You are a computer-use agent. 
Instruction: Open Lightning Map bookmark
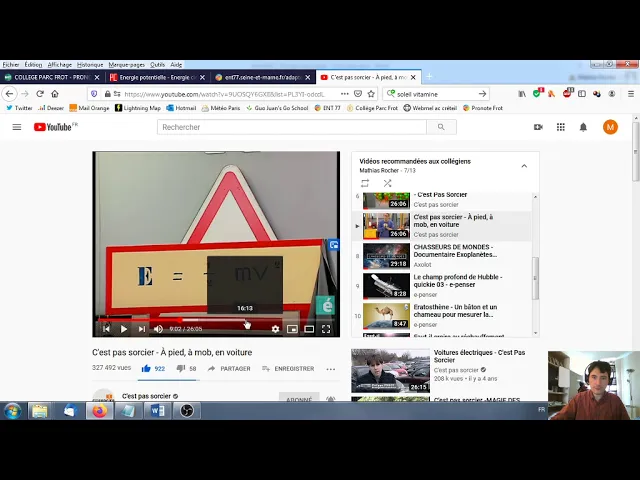(x=138, y=108)
